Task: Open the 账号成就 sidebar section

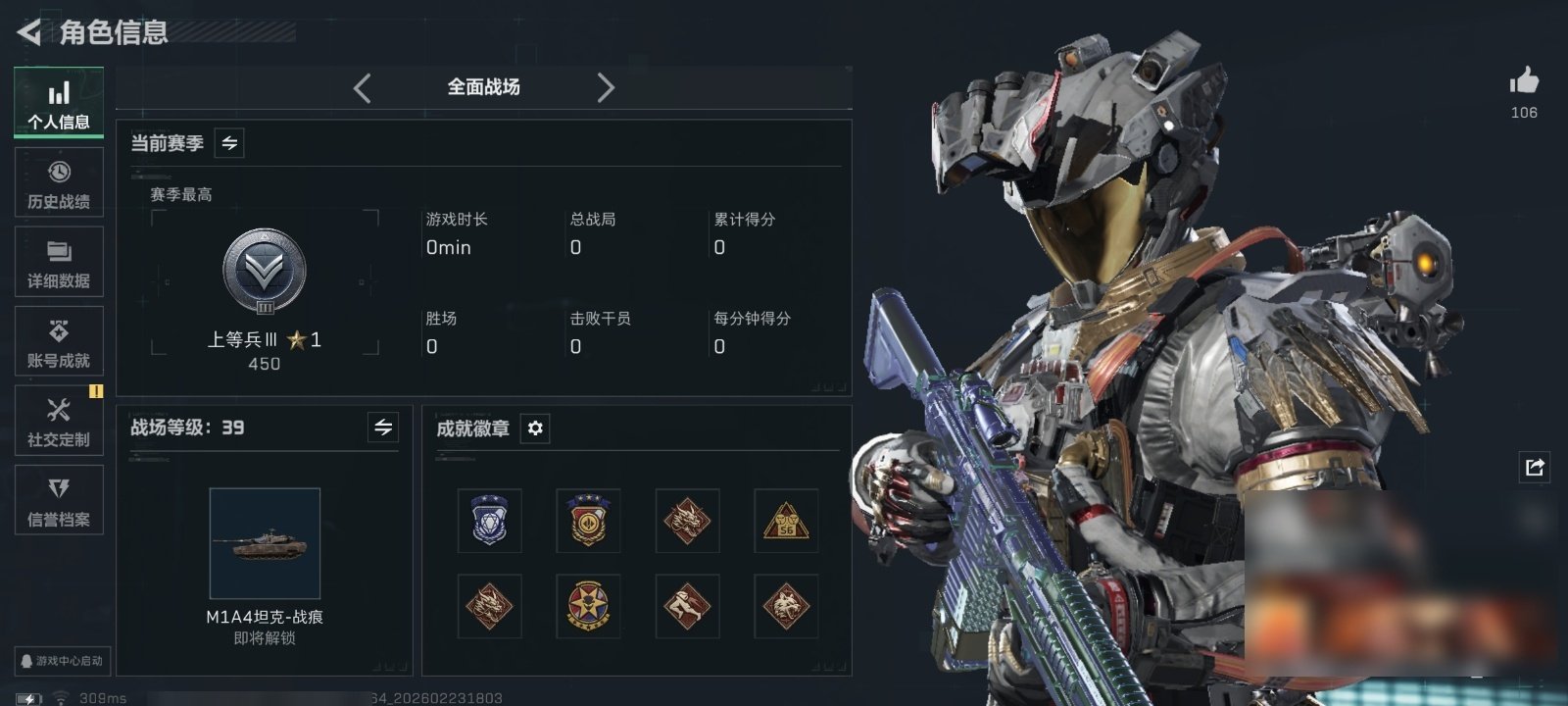Action: click(x=59, y=342)
